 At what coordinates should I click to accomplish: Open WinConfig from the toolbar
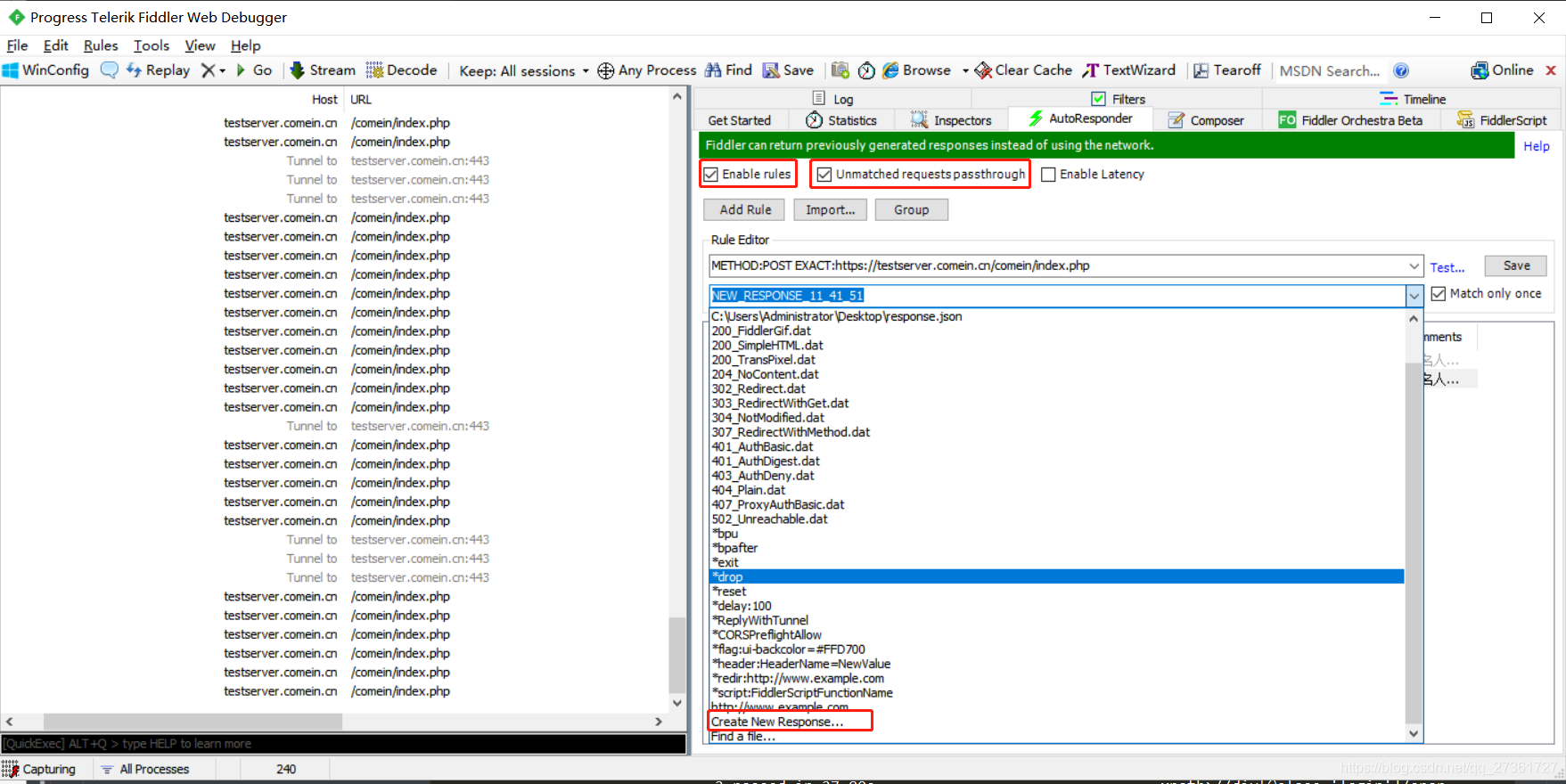click(x=46, y=70)
